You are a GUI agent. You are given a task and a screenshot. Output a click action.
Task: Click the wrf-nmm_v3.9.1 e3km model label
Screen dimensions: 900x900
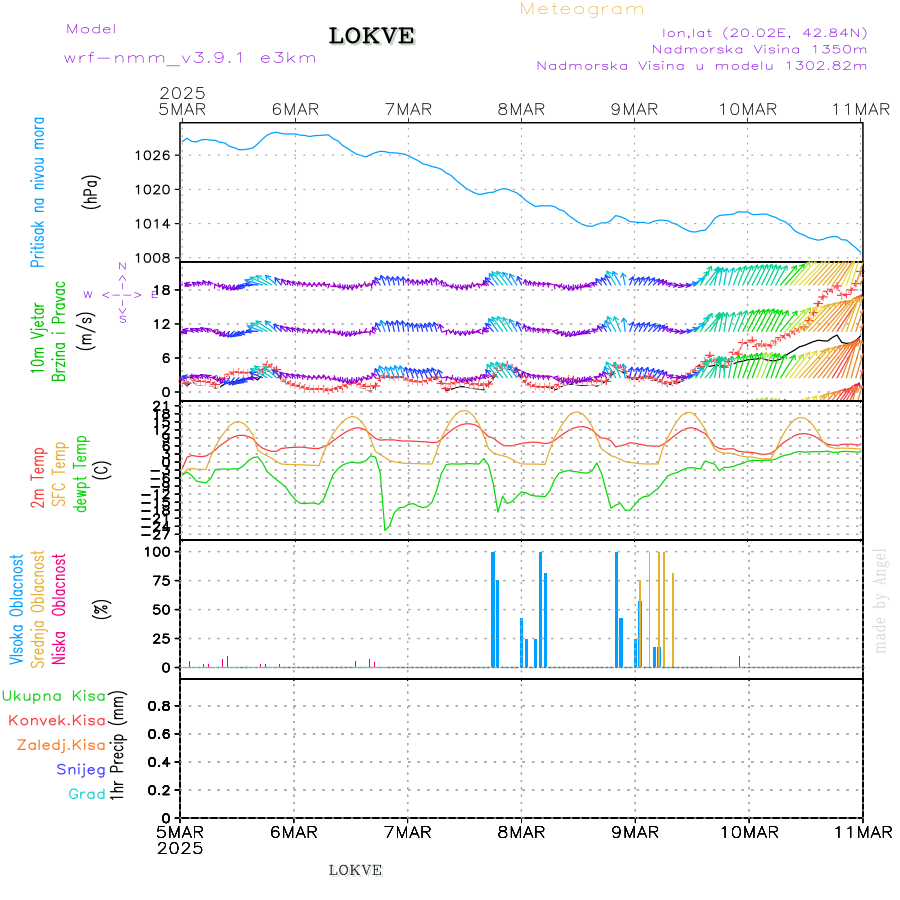click(190, 57)
